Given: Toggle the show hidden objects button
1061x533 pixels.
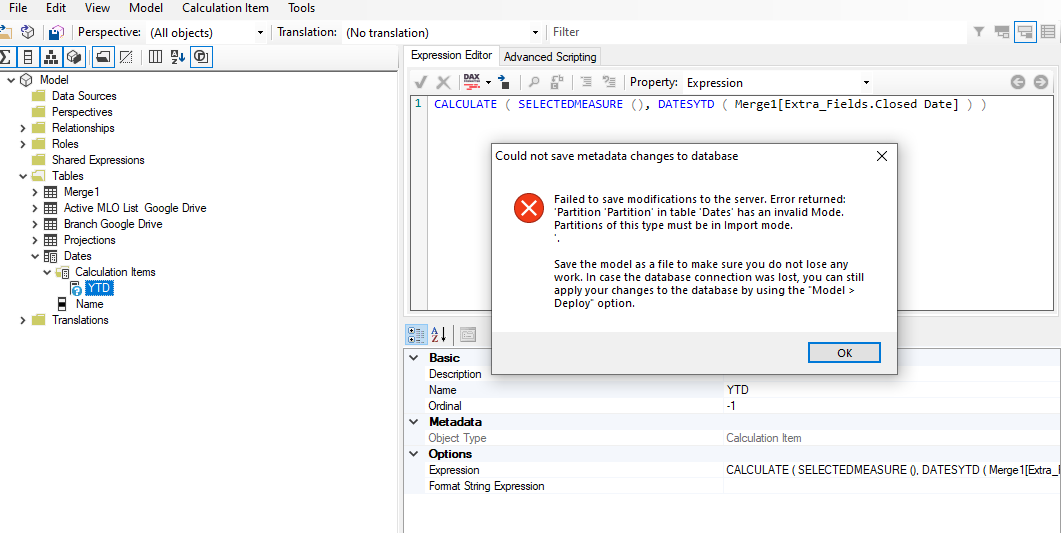Looking at the screenshot, I should point(125,57).
